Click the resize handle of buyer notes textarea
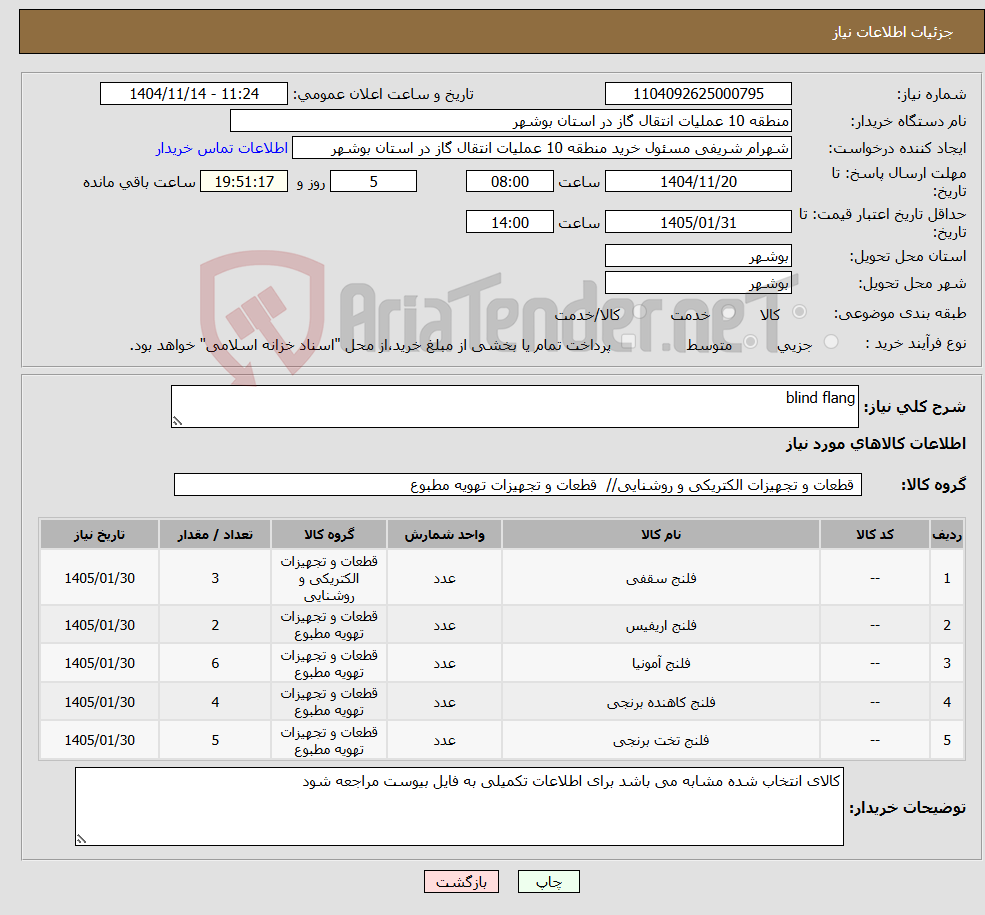This screenshot has height=915, width=985. (x=81, y=838)
